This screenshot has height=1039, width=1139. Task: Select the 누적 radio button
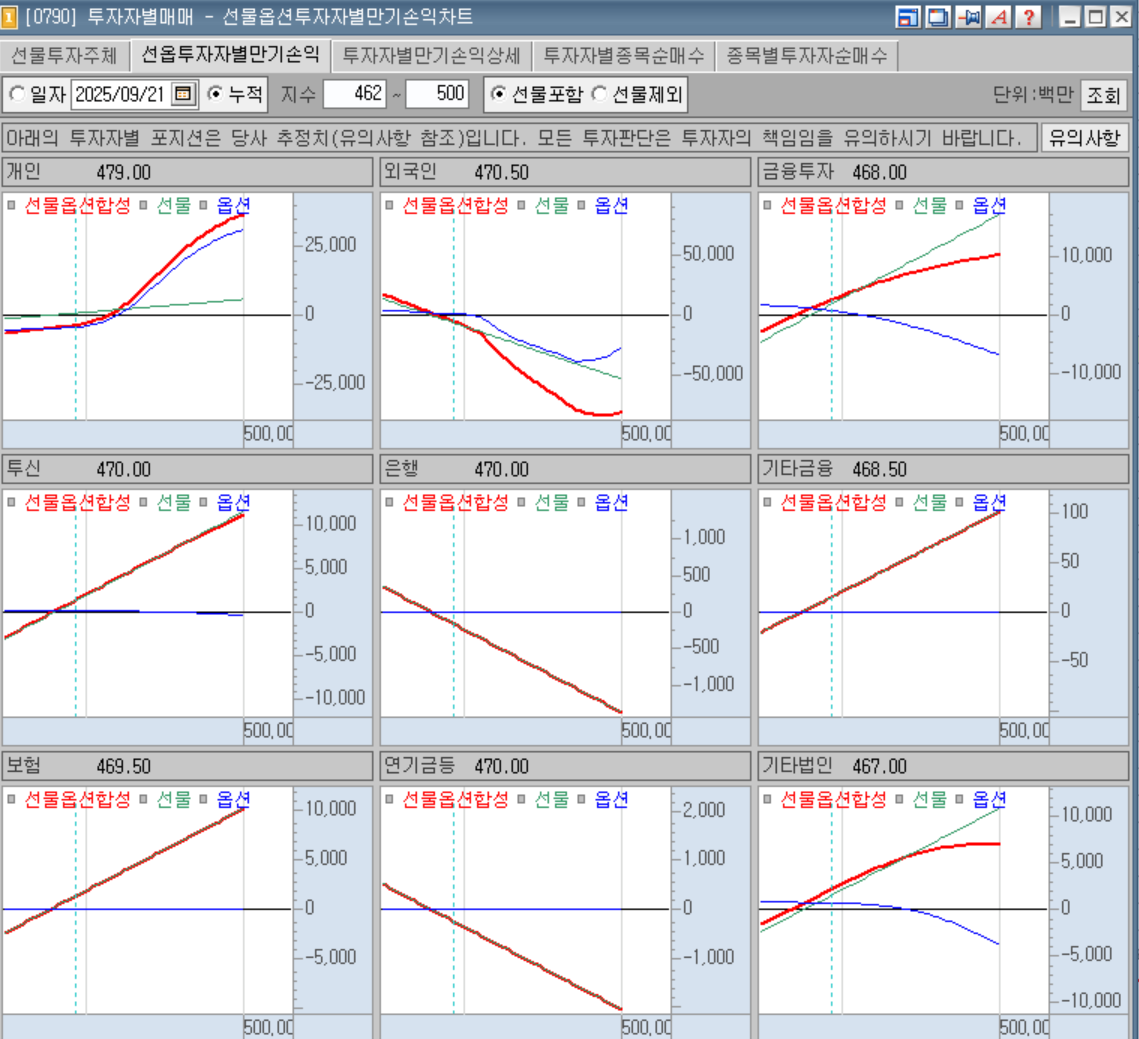tap(215, 95)
